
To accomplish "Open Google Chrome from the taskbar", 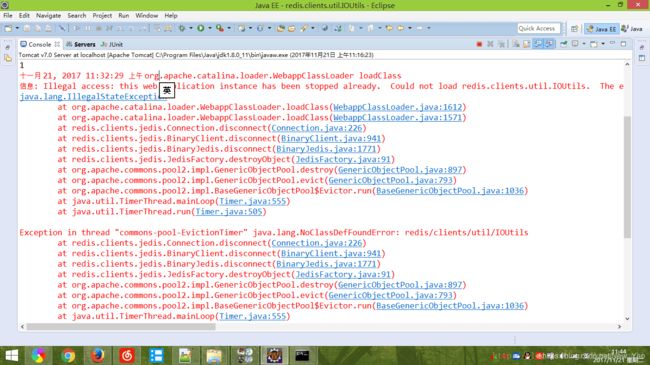I will pyautogui.click(x=68, y=355).
